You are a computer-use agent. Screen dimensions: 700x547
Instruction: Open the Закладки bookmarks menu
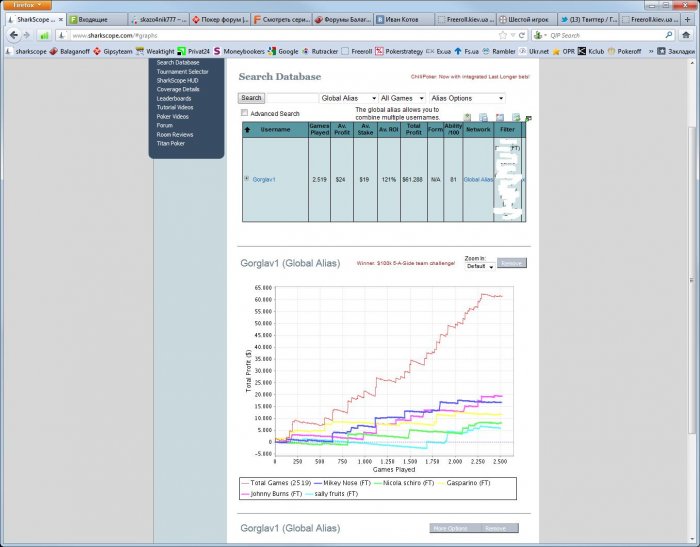click(x=676, y=51)
